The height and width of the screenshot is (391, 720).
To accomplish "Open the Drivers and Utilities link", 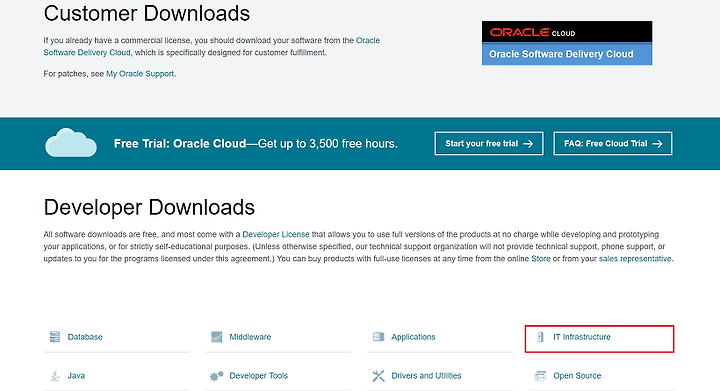I will (426, 376).
